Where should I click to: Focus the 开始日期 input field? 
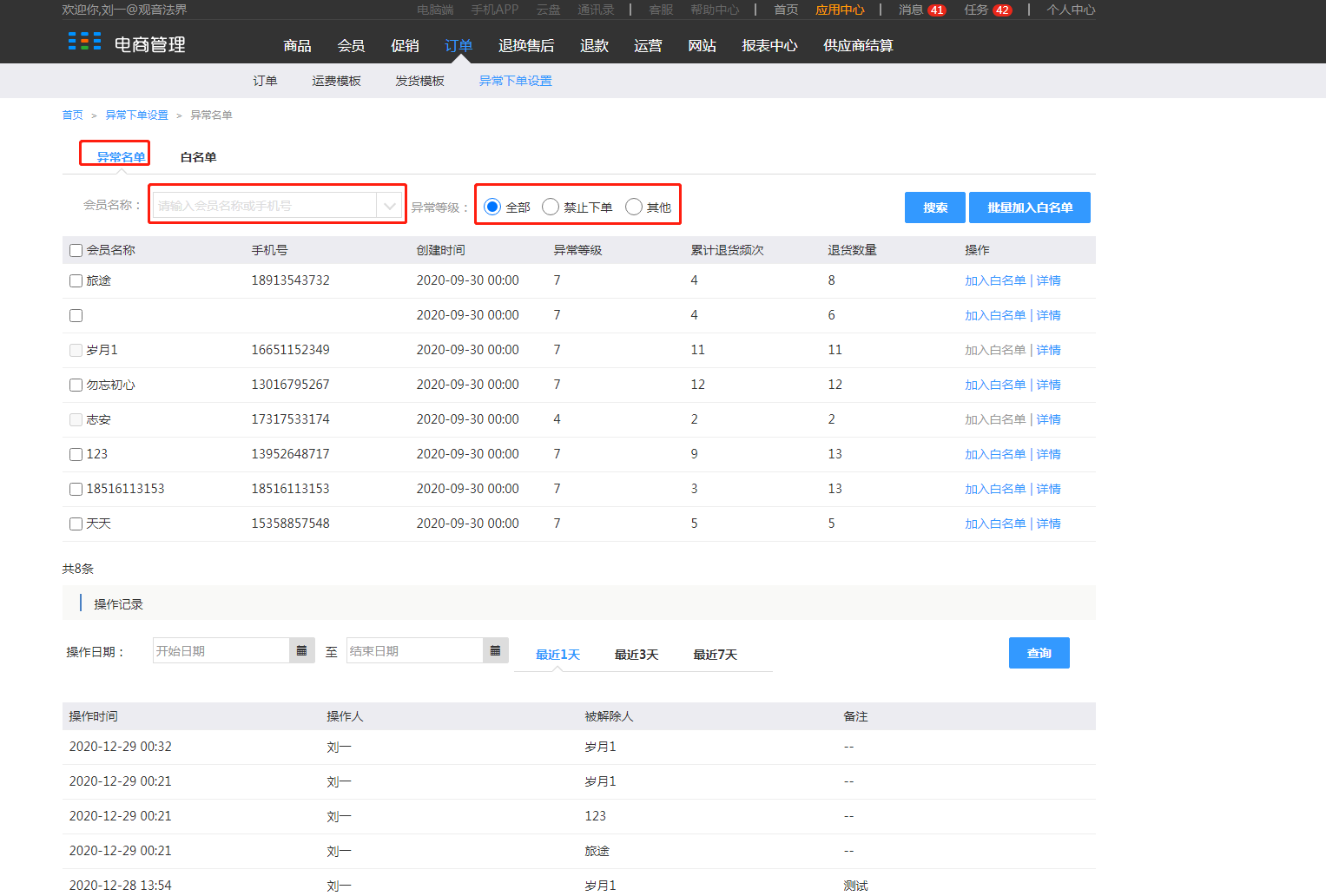[x=221, y=650]
